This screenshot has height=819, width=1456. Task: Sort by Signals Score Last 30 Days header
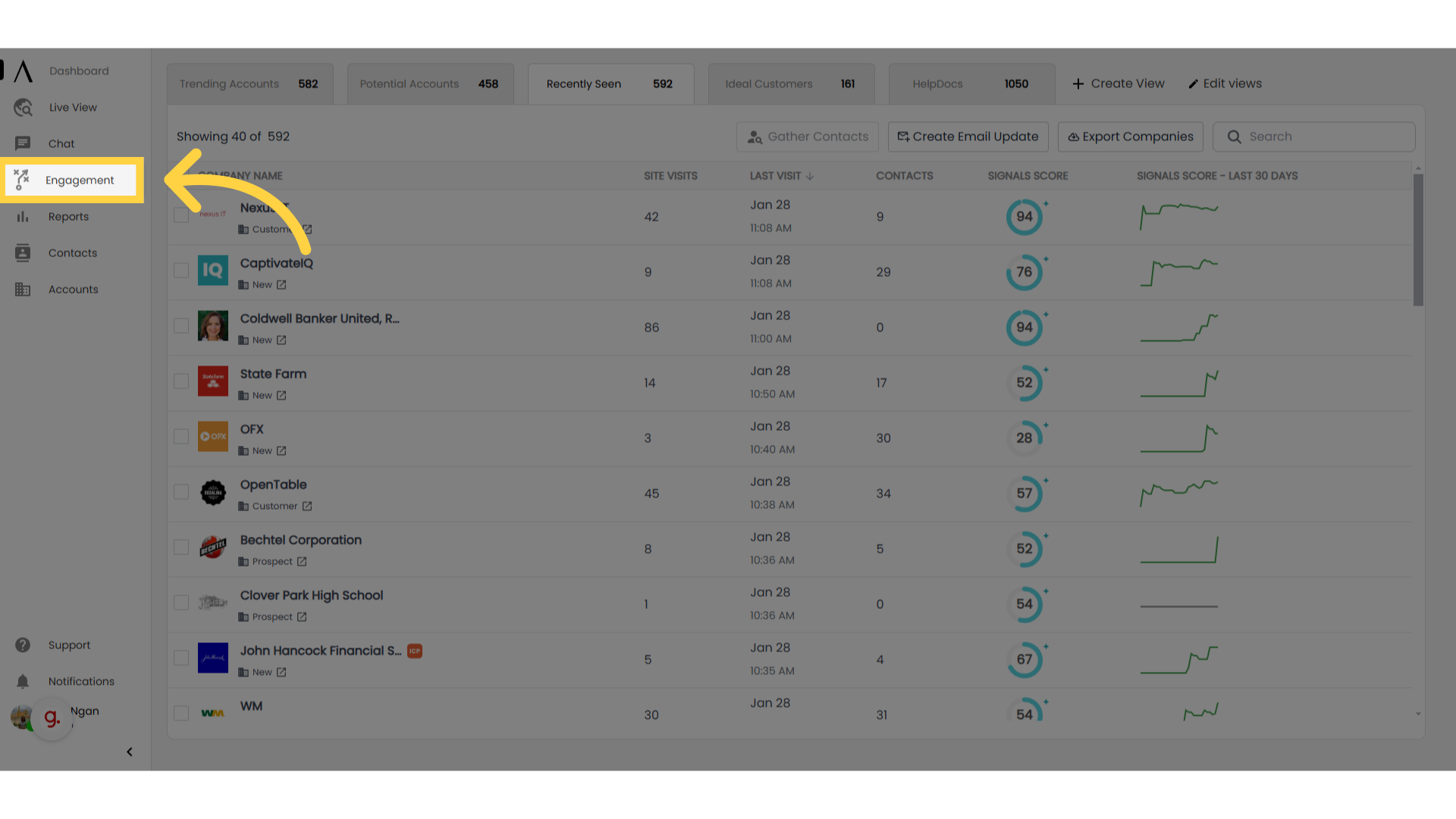[1217, 176]
